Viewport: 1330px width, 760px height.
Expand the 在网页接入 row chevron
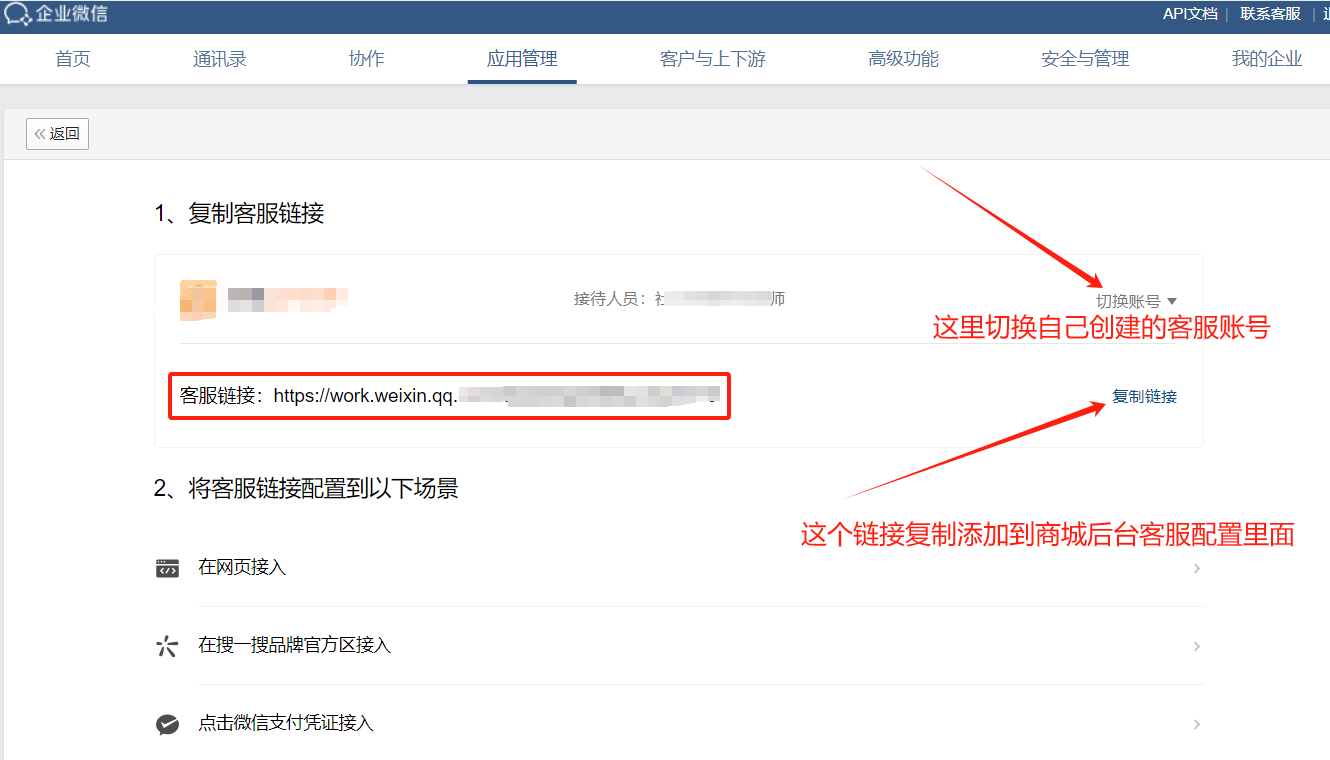coord(1196,568)
